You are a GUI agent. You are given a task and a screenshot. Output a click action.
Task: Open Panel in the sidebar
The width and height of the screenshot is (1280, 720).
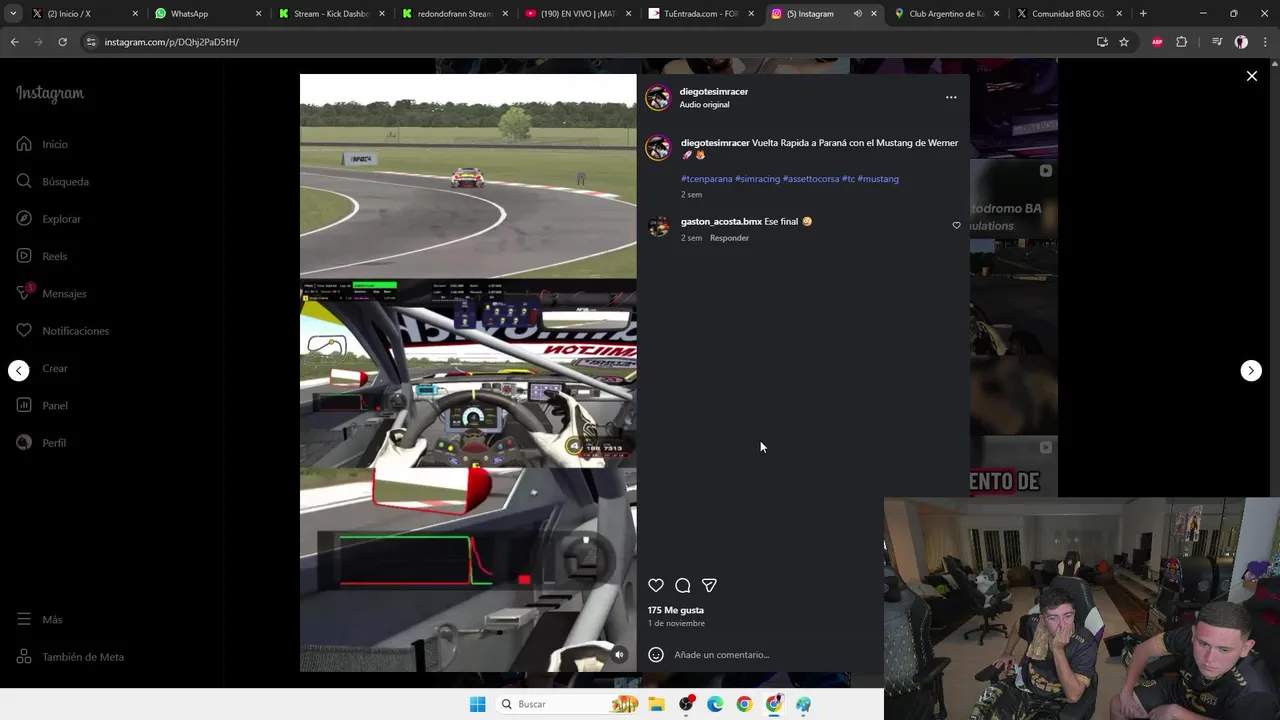(x=42, y=405)
